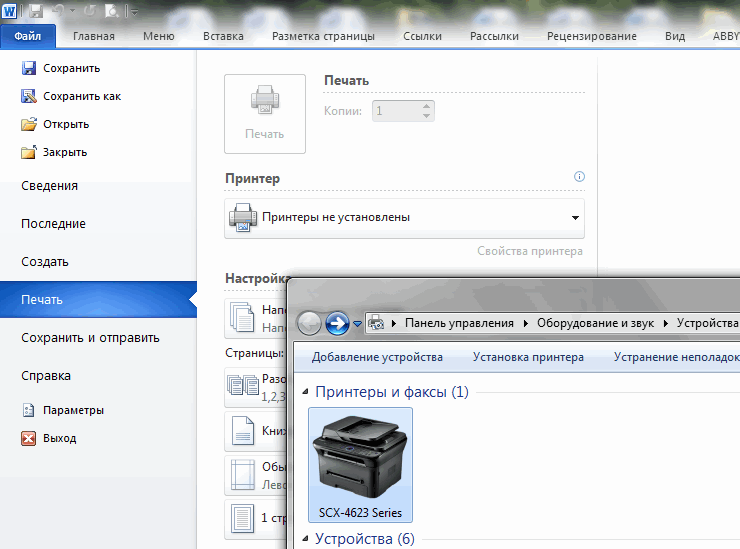740x549 pixels.
Task: Open Свойства принтера link
Action: point(529,251)
